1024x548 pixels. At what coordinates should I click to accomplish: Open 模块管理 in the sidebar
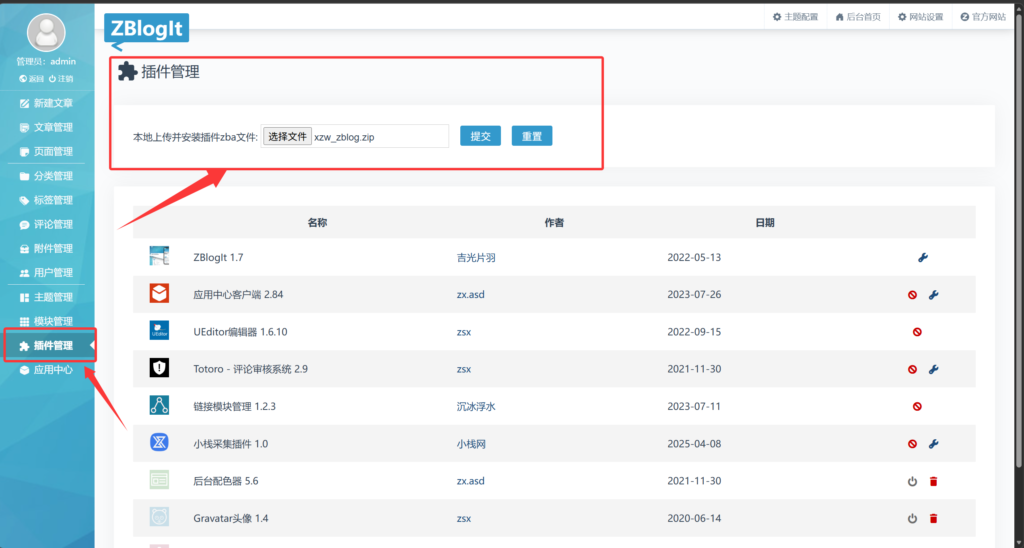tap(46, 321)
